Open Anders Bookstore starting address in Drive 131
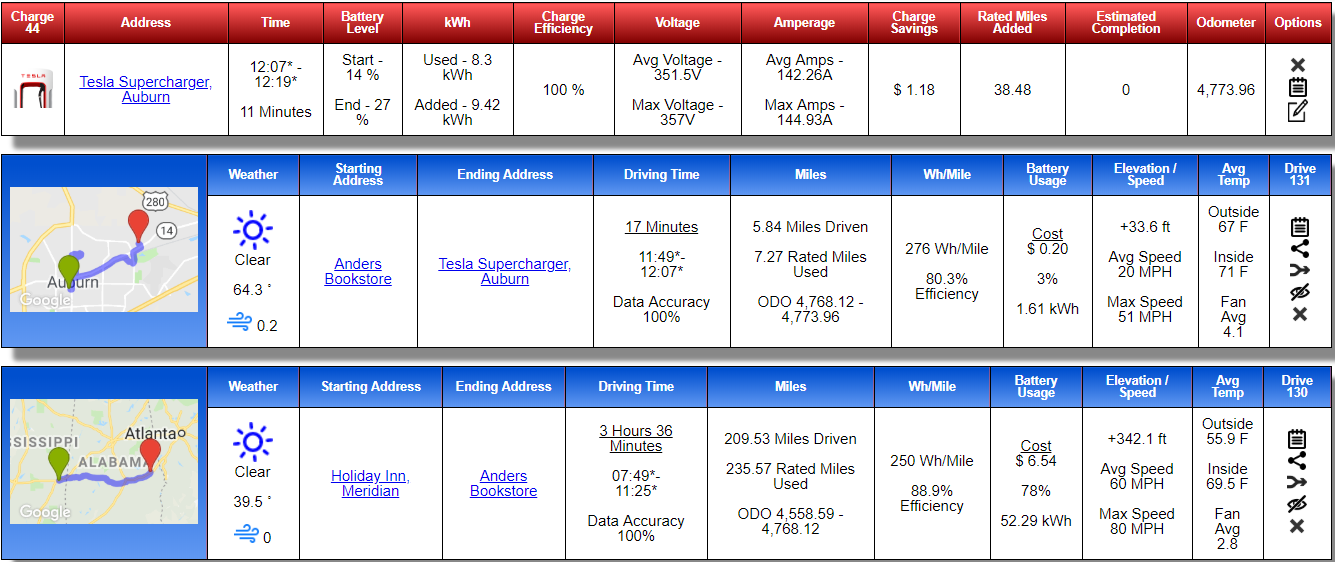1335x562 pixels. (x=358, y=272)
